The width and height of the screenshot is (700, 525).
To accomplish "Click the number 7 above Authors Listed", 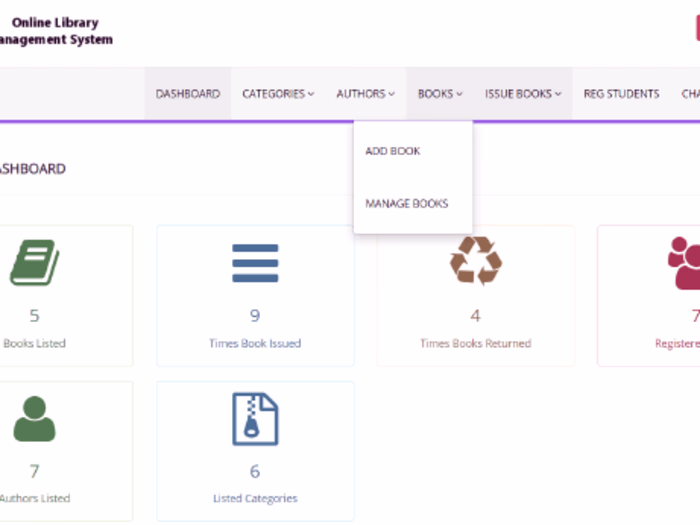I will (x=34, y=471).
